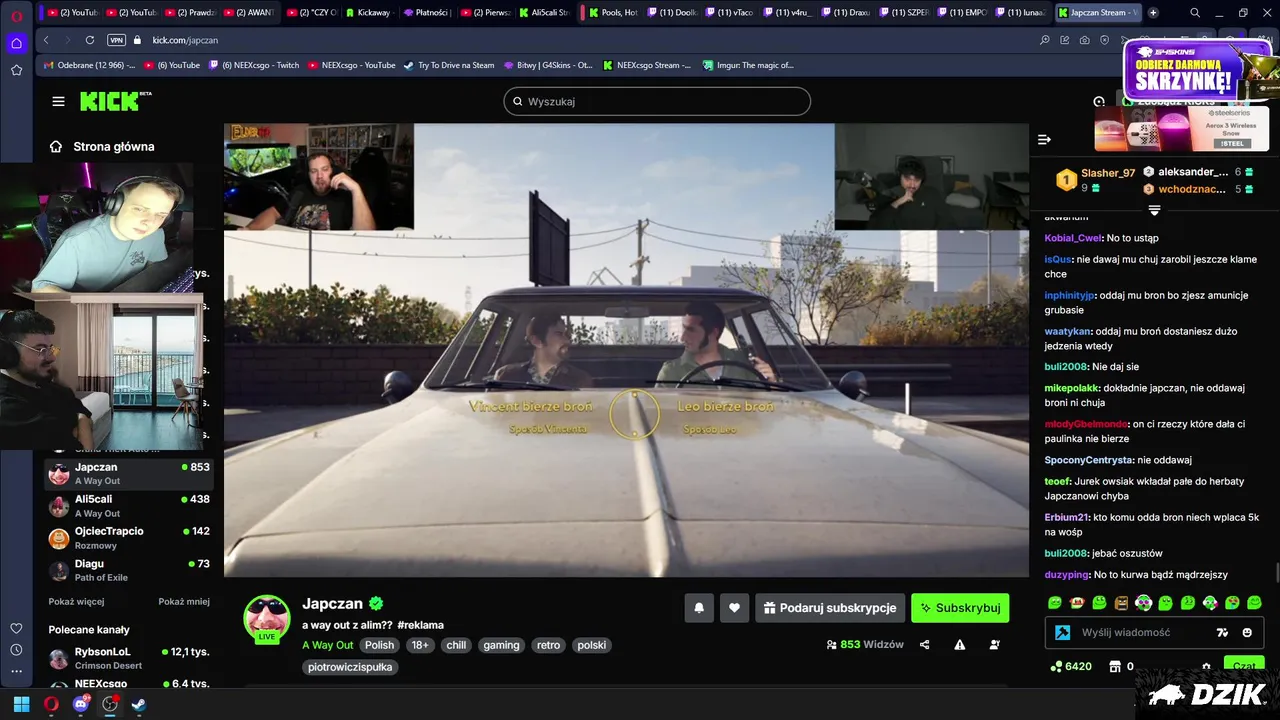Open the Windows Start menu
Image resolution: width=1280 pixels, height=720 pixels.
coord(21,704)
